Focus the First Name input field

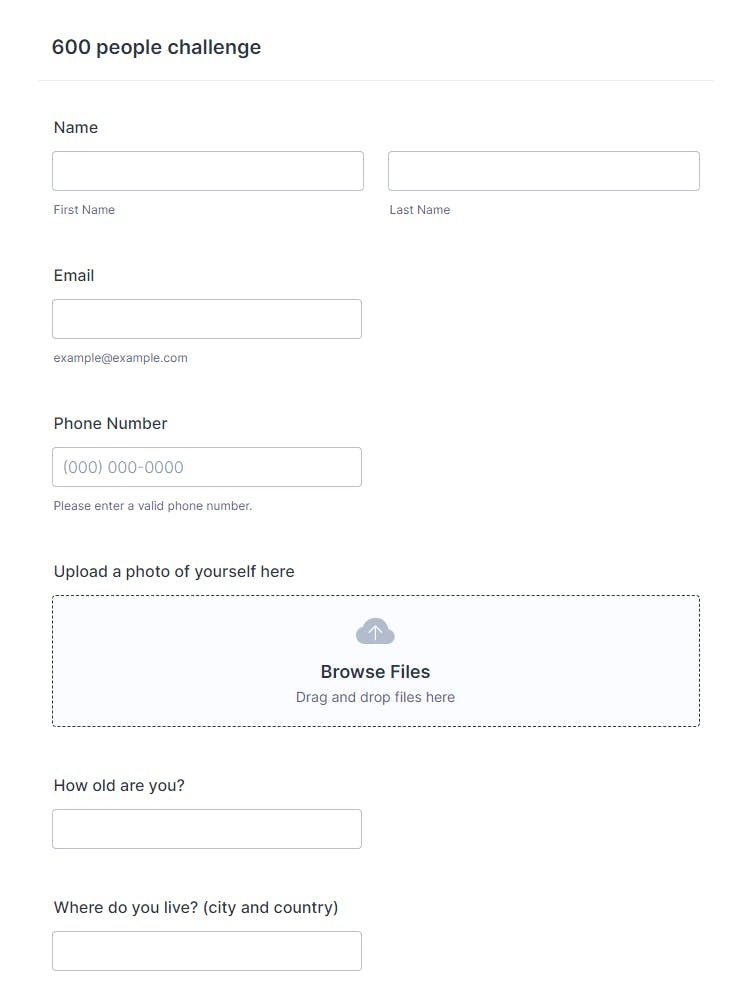[208, 171]
